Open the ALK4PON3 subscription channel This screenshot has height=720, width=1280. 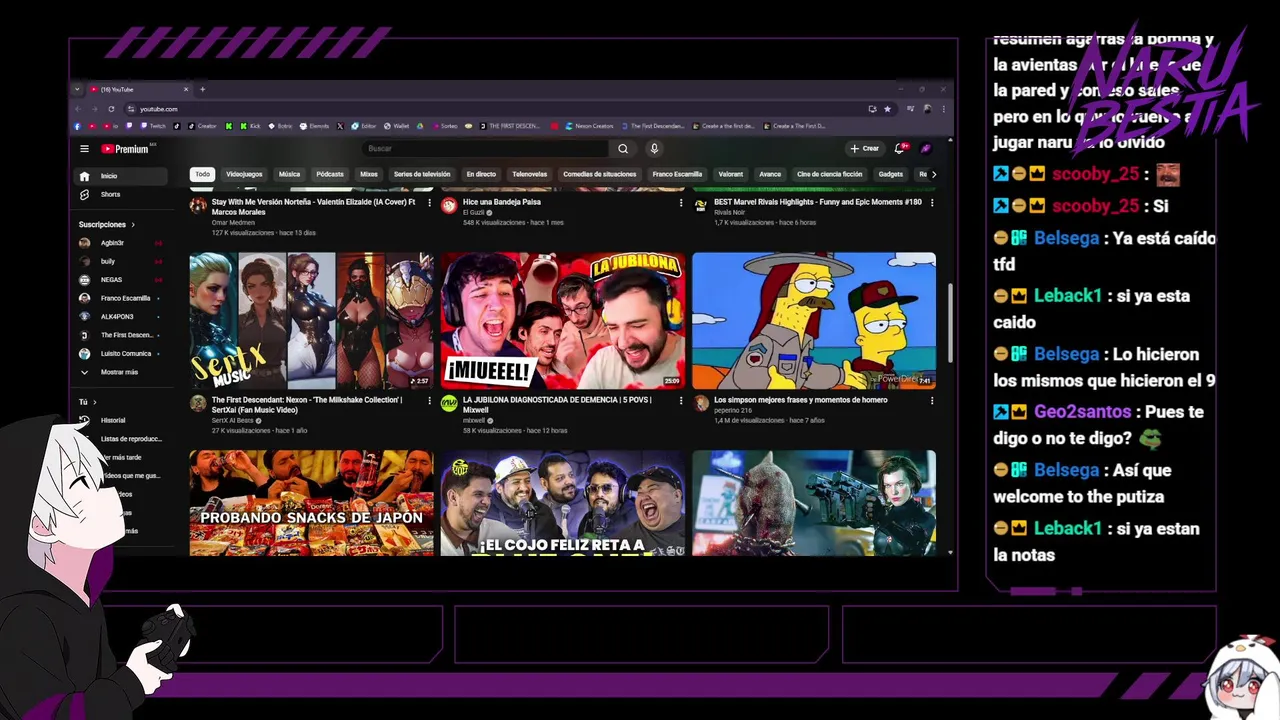pos(120,317)
